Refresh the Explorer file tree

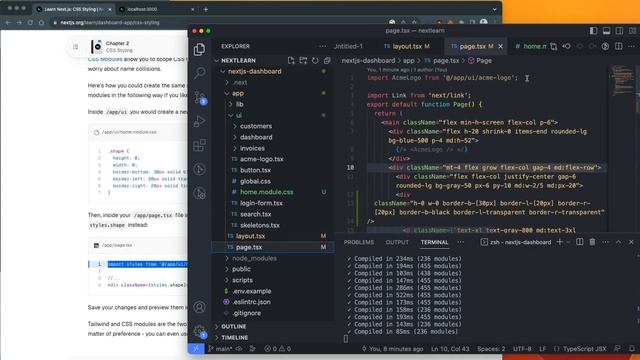tap(315, 60)
